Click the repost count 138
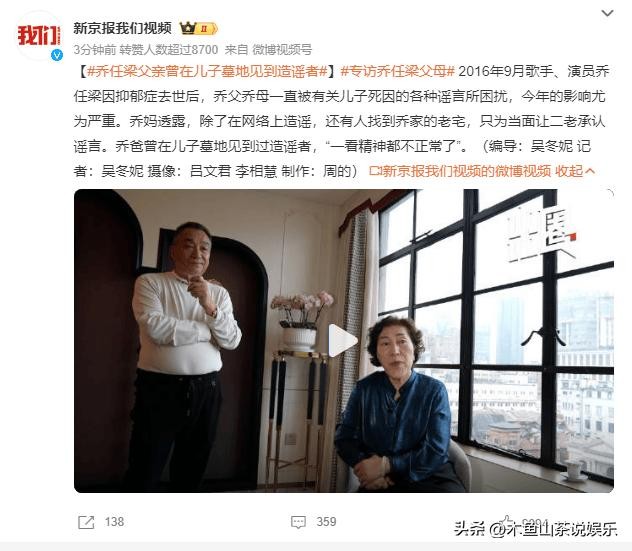632x551 pixels. [114, 522]
